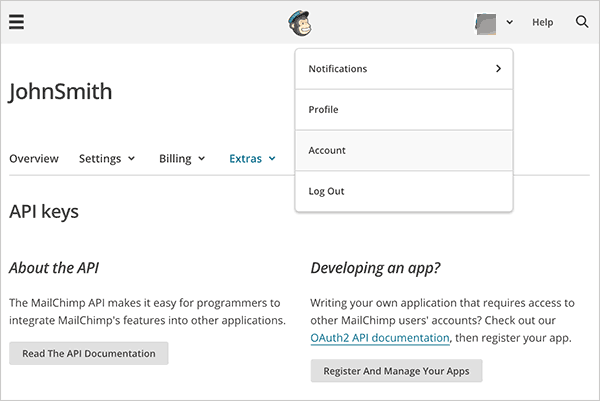Expand the Billing tab dropdown
The width and height of the screenshot is (600, 401).
pos(182,158)
